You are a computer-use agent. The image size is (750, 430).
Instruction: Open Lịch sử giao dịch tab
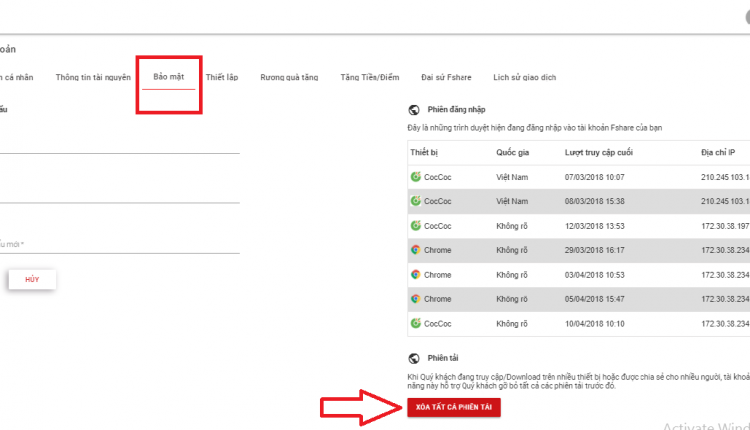pos(525,77)
